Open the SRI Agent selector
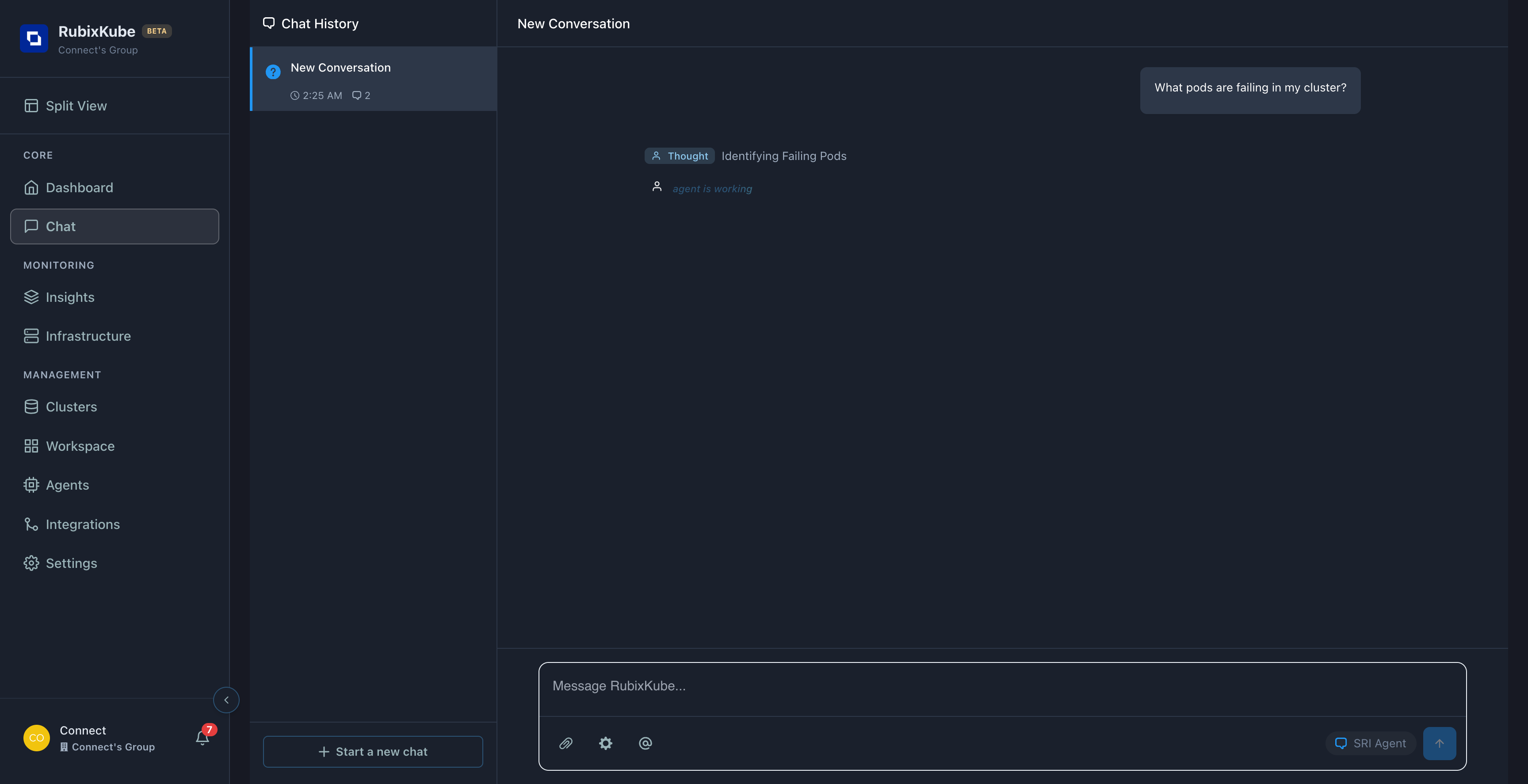Image resolution: width=1528 pixels, height=784 pixels. (1370, 743)
